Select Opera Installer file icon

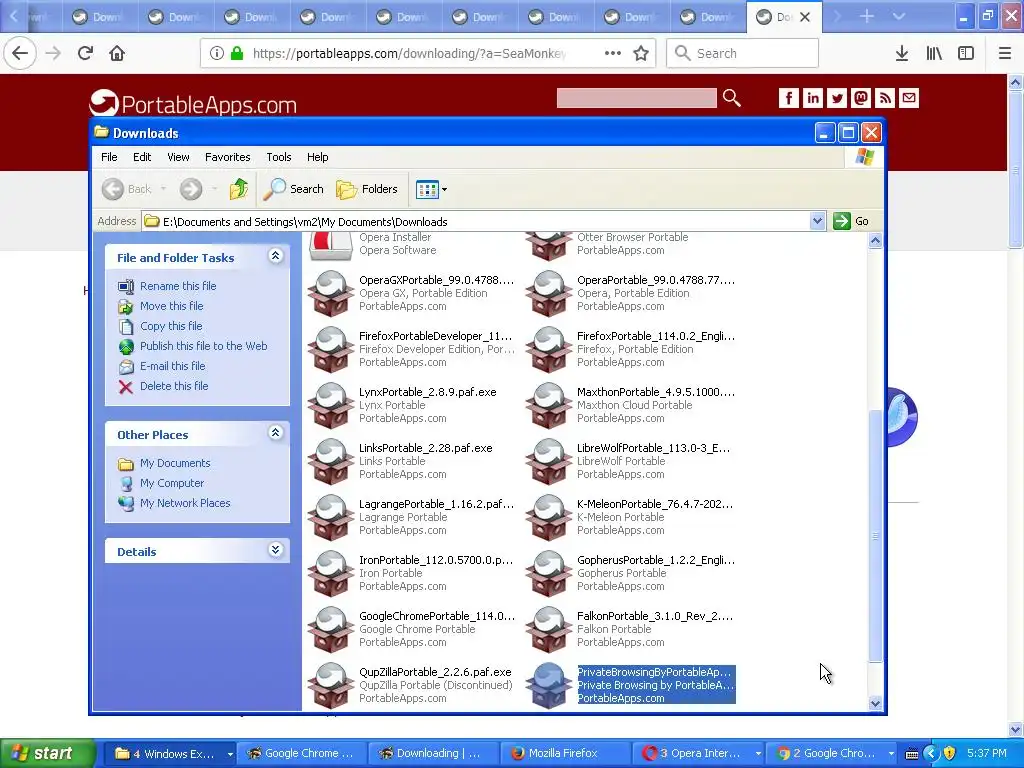click(x=330, y=246)
